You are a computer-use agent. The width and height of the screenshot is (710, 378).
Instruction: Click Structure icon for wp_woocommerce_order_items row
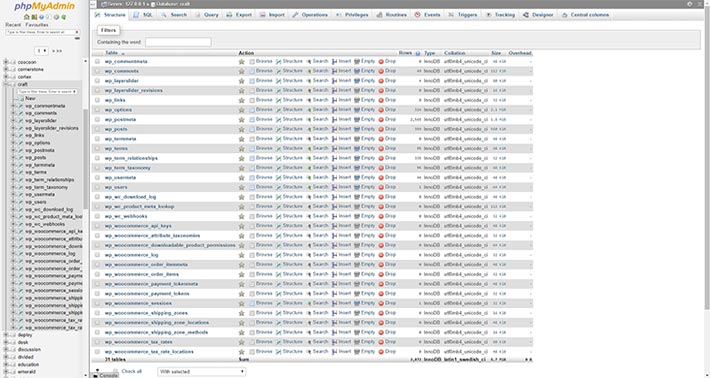278,274
